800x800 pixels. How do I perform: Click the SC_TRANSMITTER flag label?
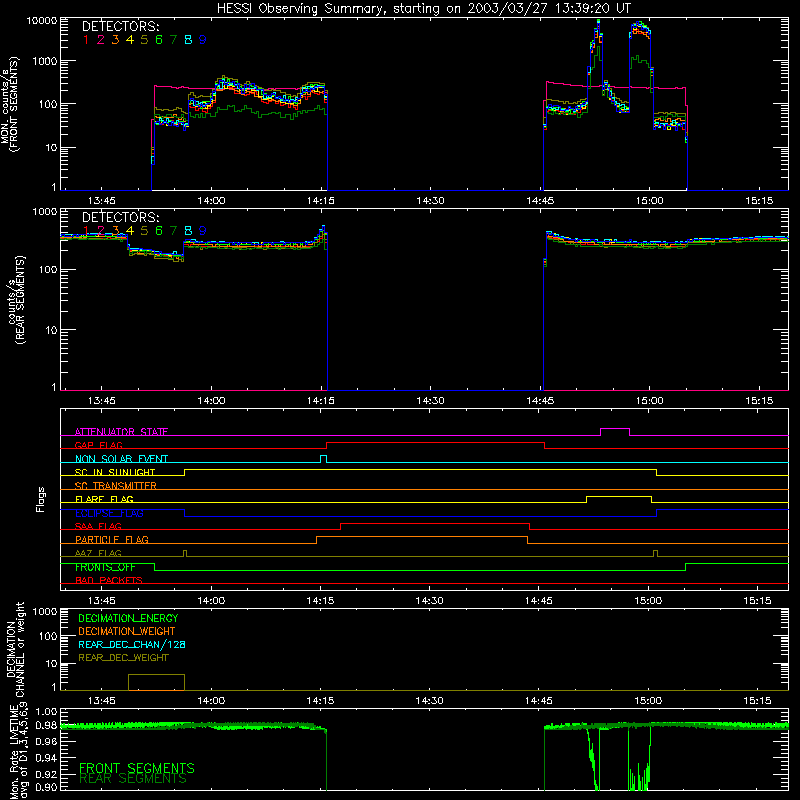click(x=116, y=485)
